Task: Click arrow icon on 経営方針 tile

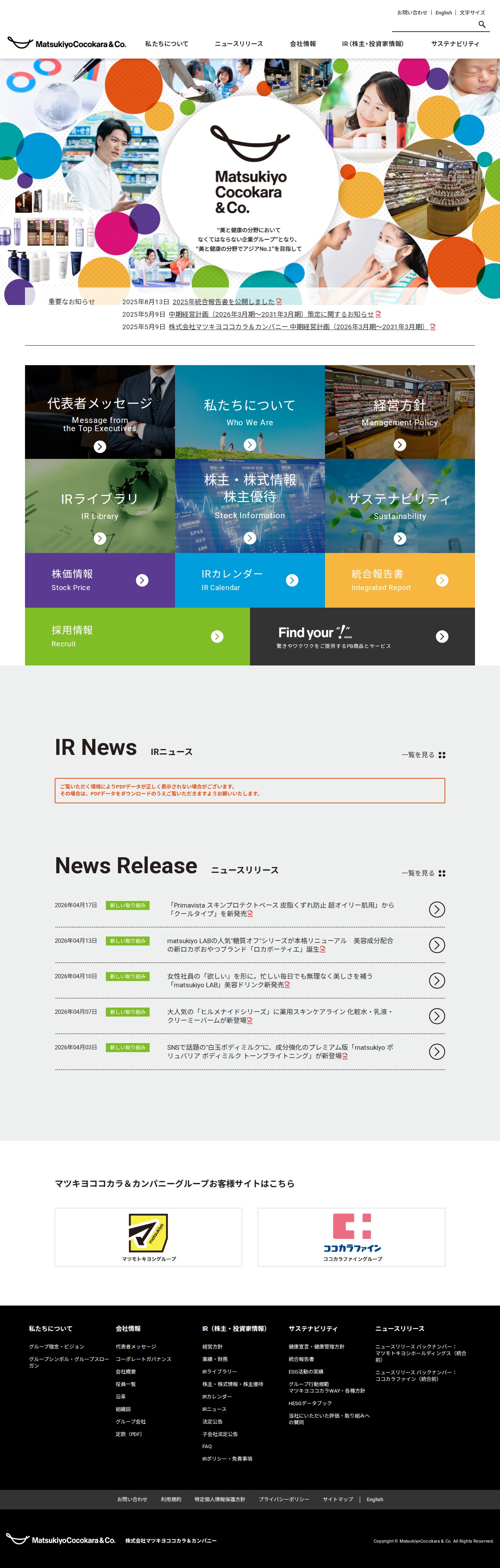Action: click(400, 445)
